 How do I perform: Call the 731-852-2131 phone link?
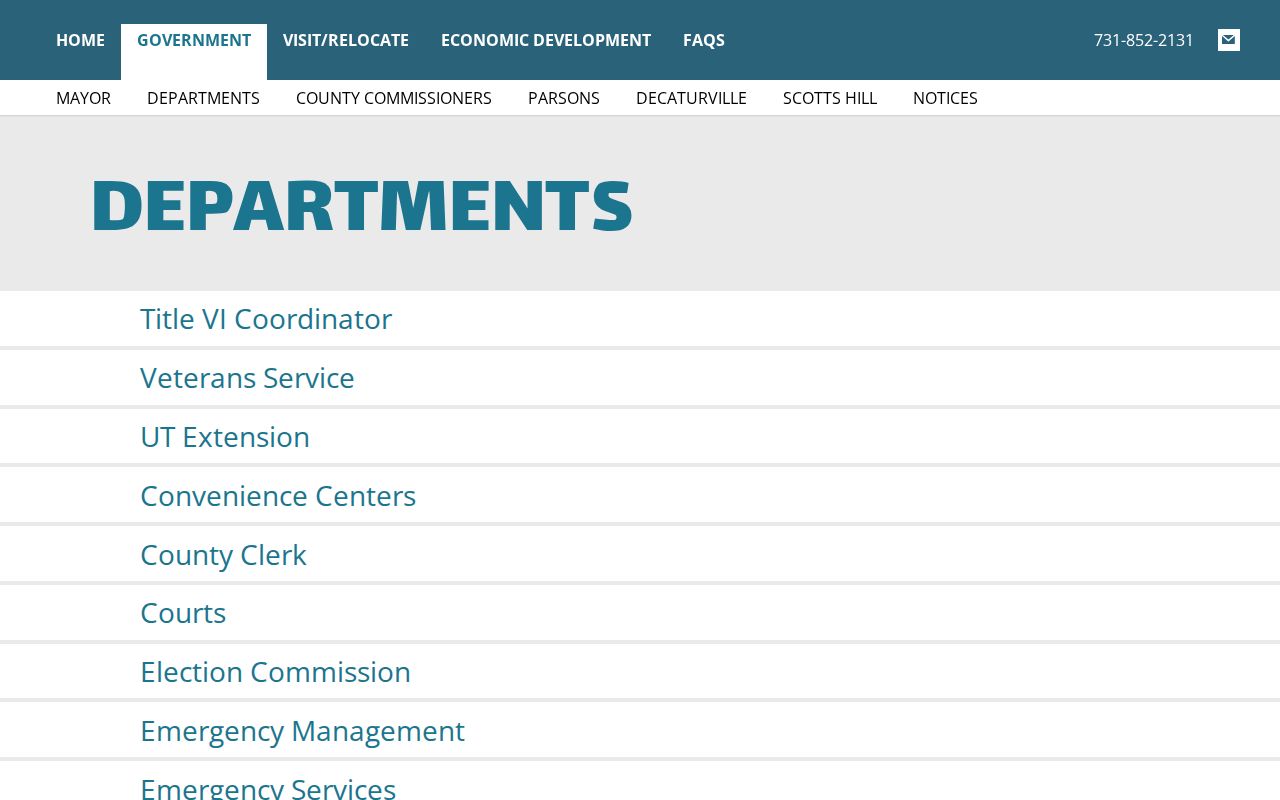coord(1144,40)
